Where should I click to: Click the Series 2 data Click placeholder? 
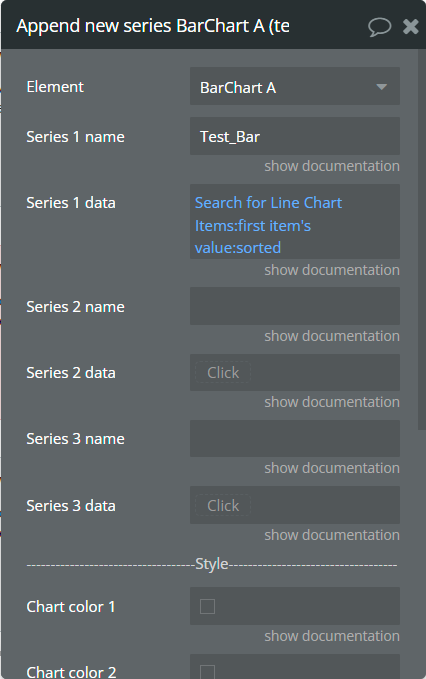point(223,372)
